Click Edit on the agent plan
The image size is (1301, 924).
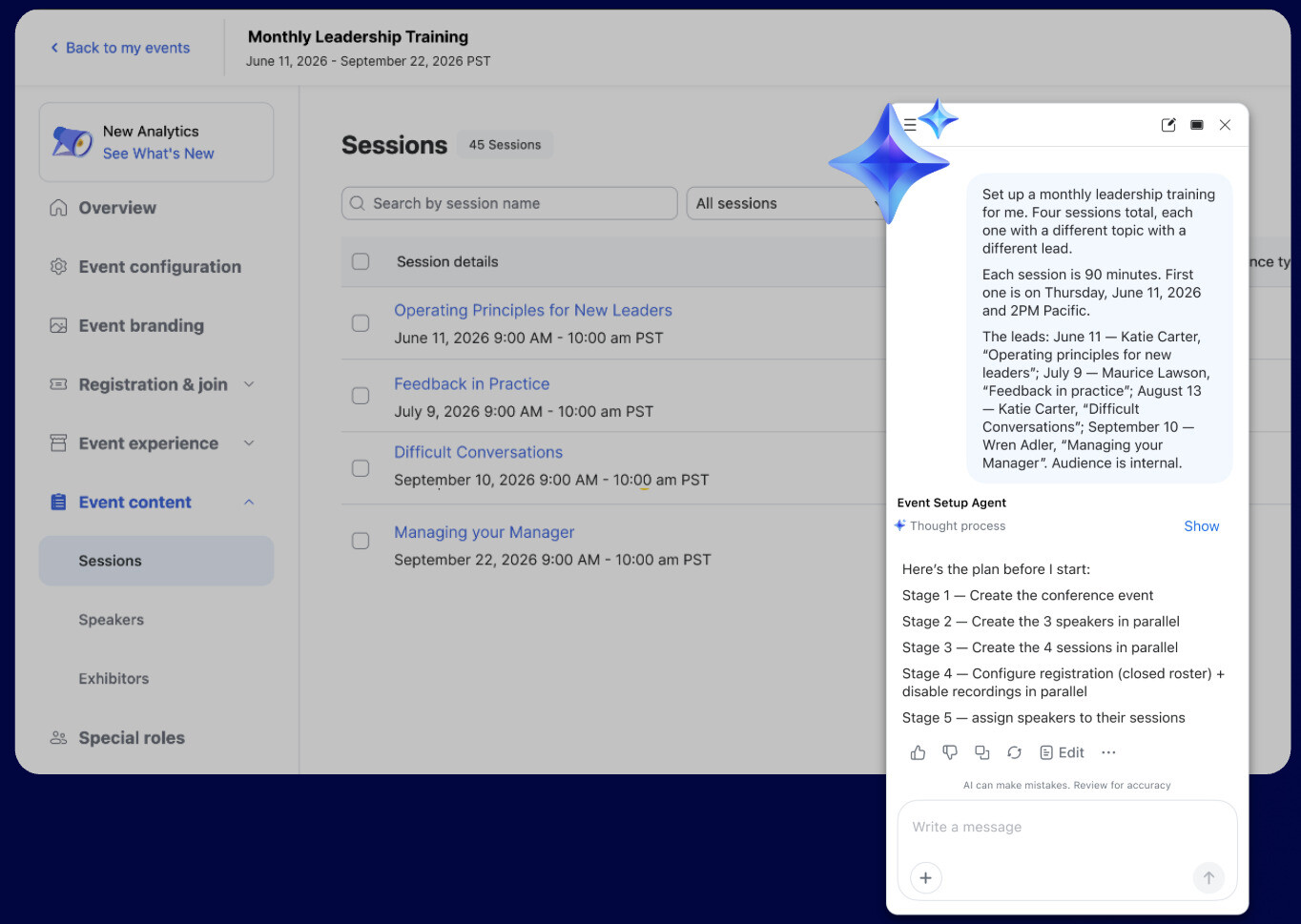pyautogui.click(x=1062, y=752)
